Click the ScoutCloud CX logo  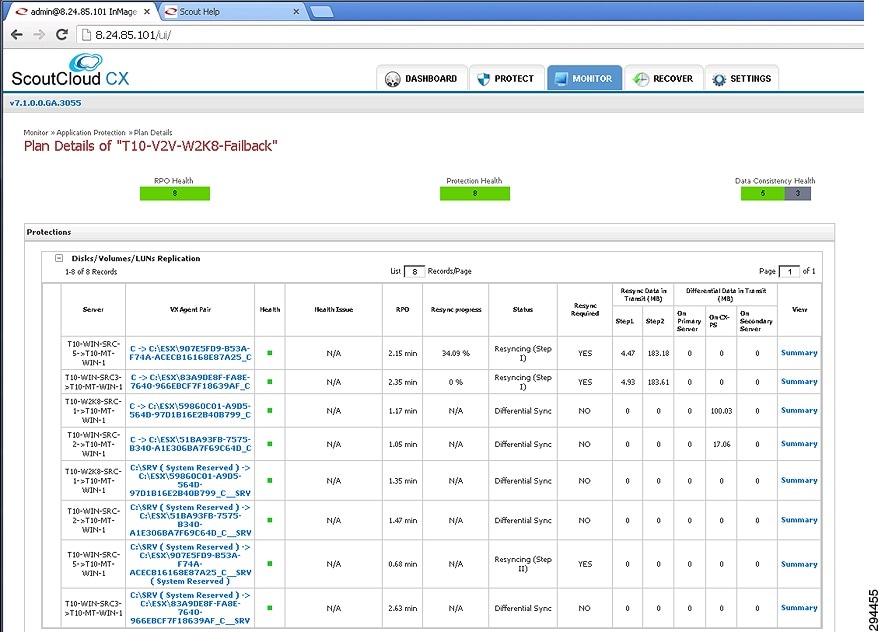pos(71,70)
